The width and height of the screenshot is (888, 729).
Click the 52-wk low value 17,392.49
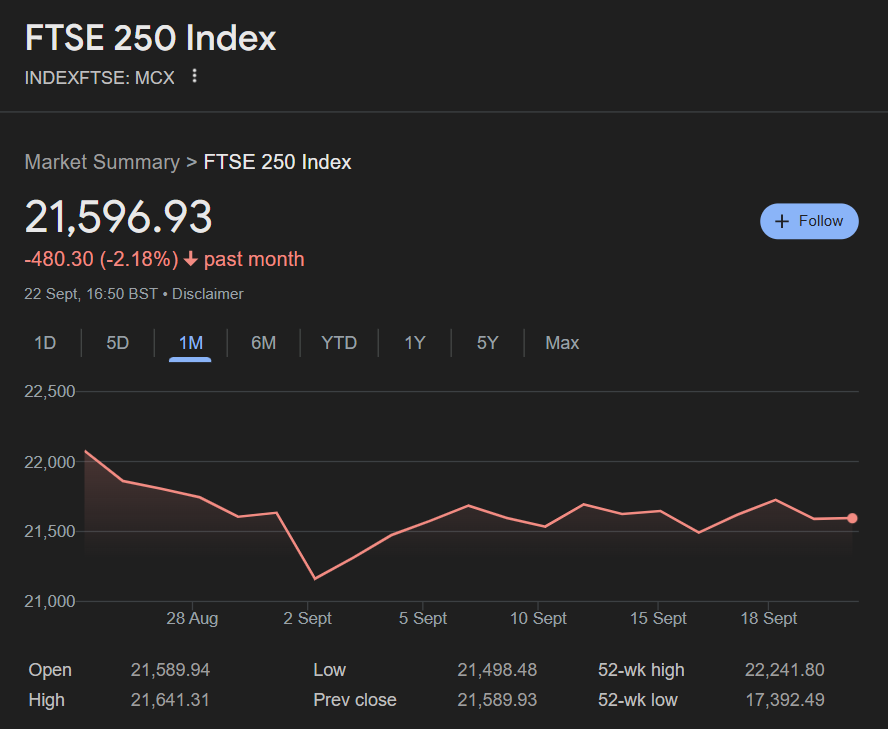click(x=784, y=700)
